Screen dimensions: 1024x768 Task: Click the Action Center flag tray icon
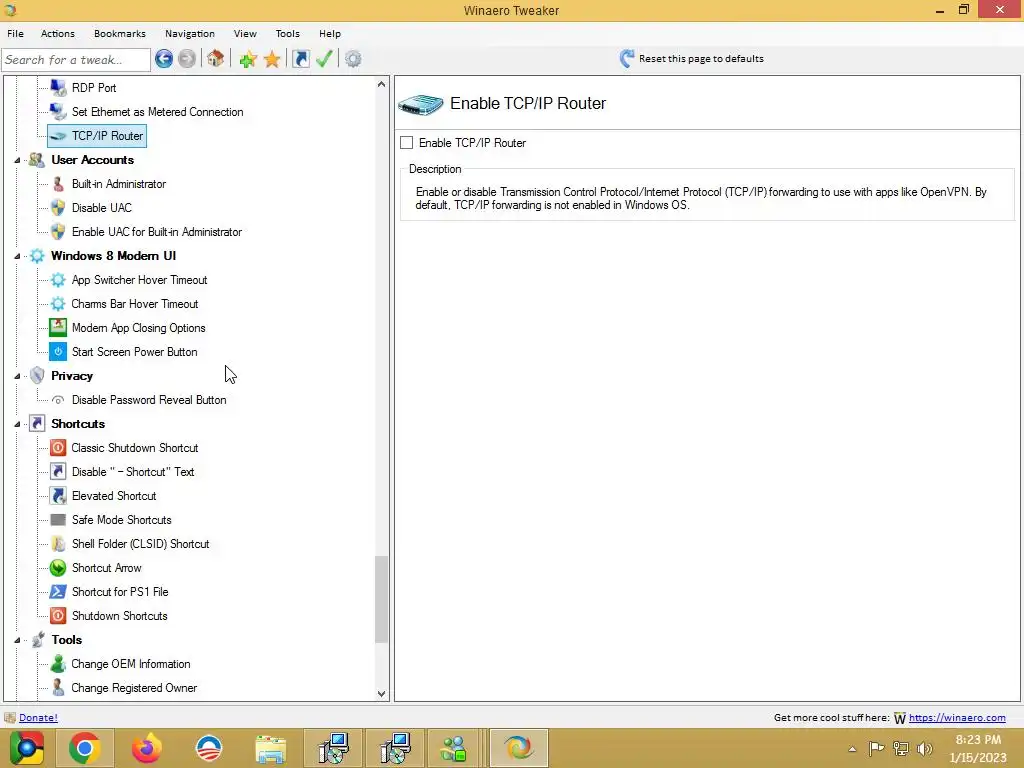pyautogui.click(x=876, y=748)
